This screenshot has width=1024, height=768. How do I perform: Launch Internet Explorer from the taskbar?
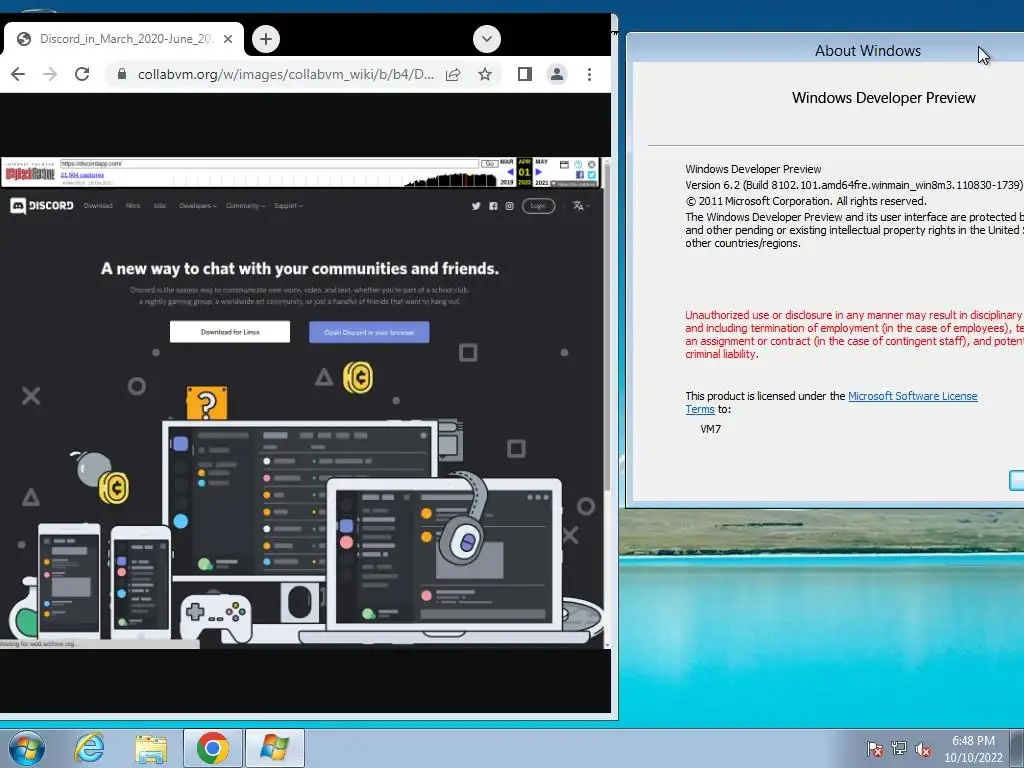(89, 748)
